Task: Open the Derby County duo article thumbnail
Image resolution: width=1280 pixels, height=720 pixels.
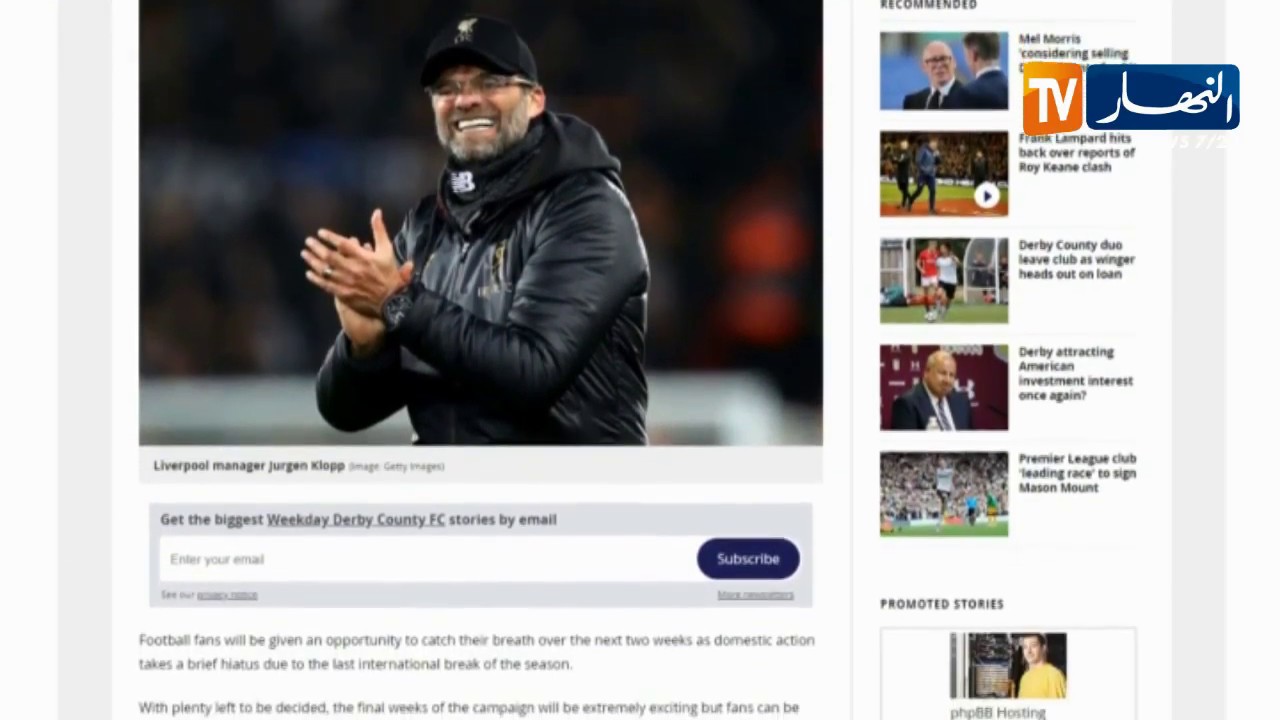Action: 944,281
